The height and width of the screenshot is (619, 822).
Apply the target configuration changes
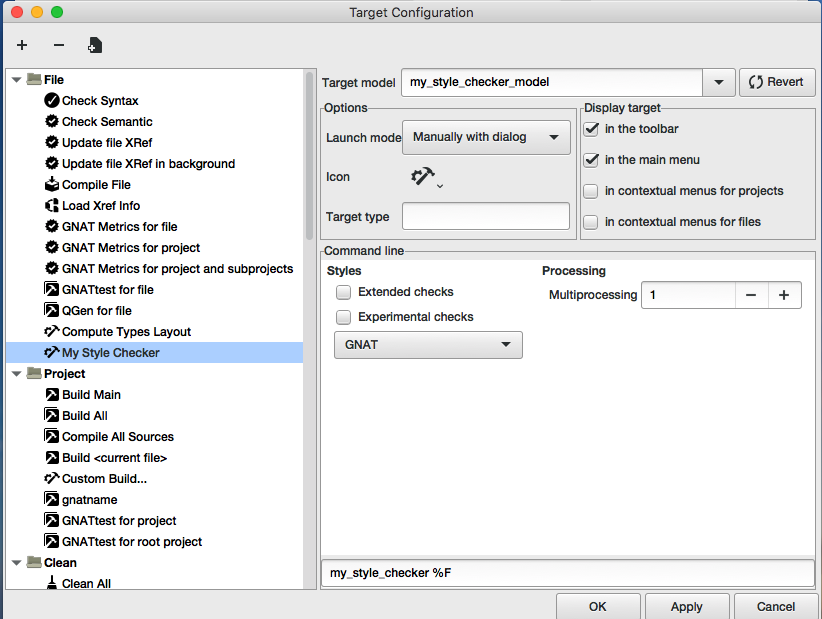[687, 606]
